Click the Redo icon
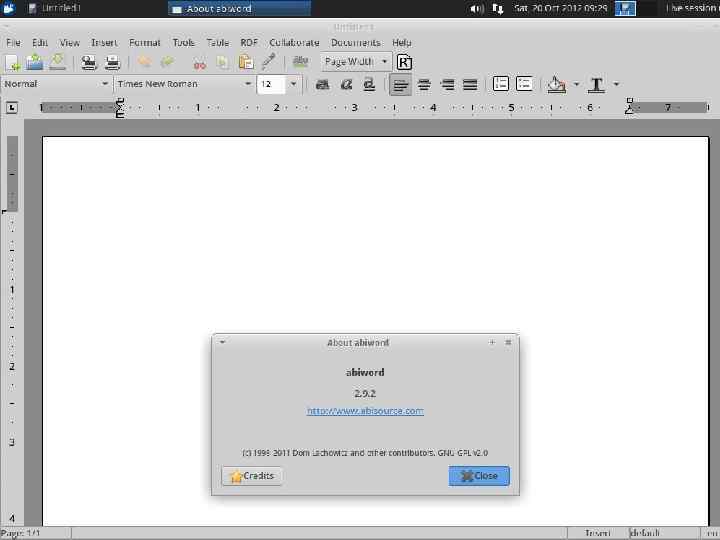 click(x=168, y=61)
